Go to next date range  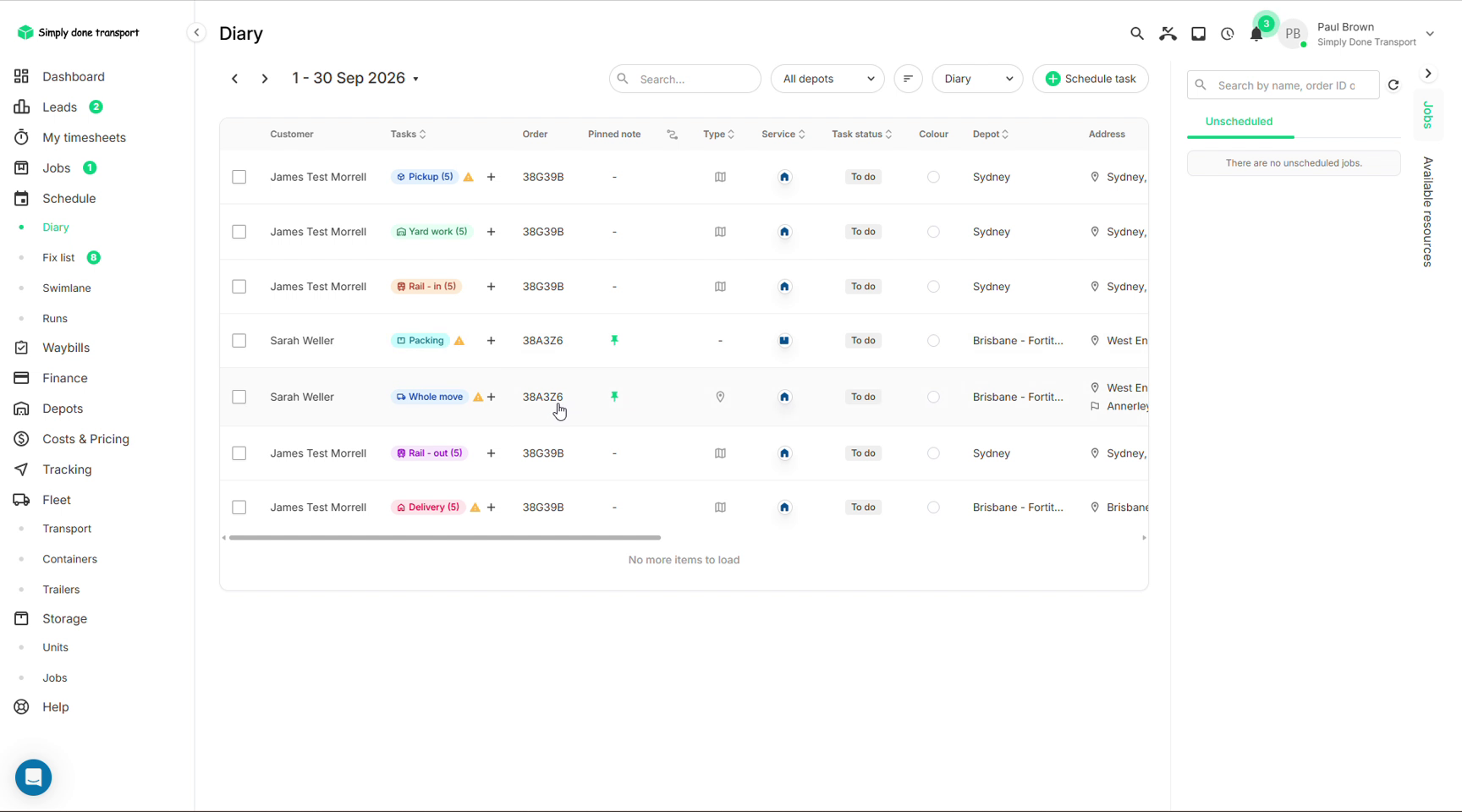(265, 79)
